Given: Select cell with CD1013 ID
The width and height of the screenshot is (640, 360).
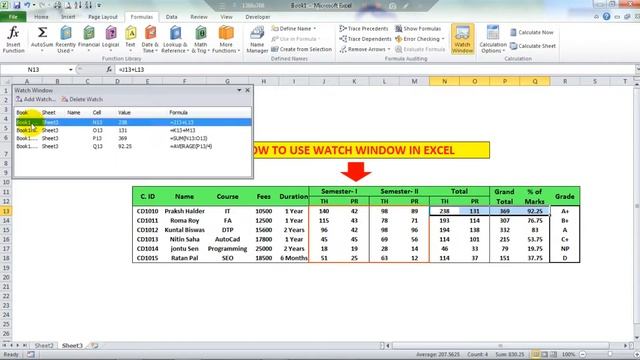Looking at the screenshot, I should click(147, 240).
